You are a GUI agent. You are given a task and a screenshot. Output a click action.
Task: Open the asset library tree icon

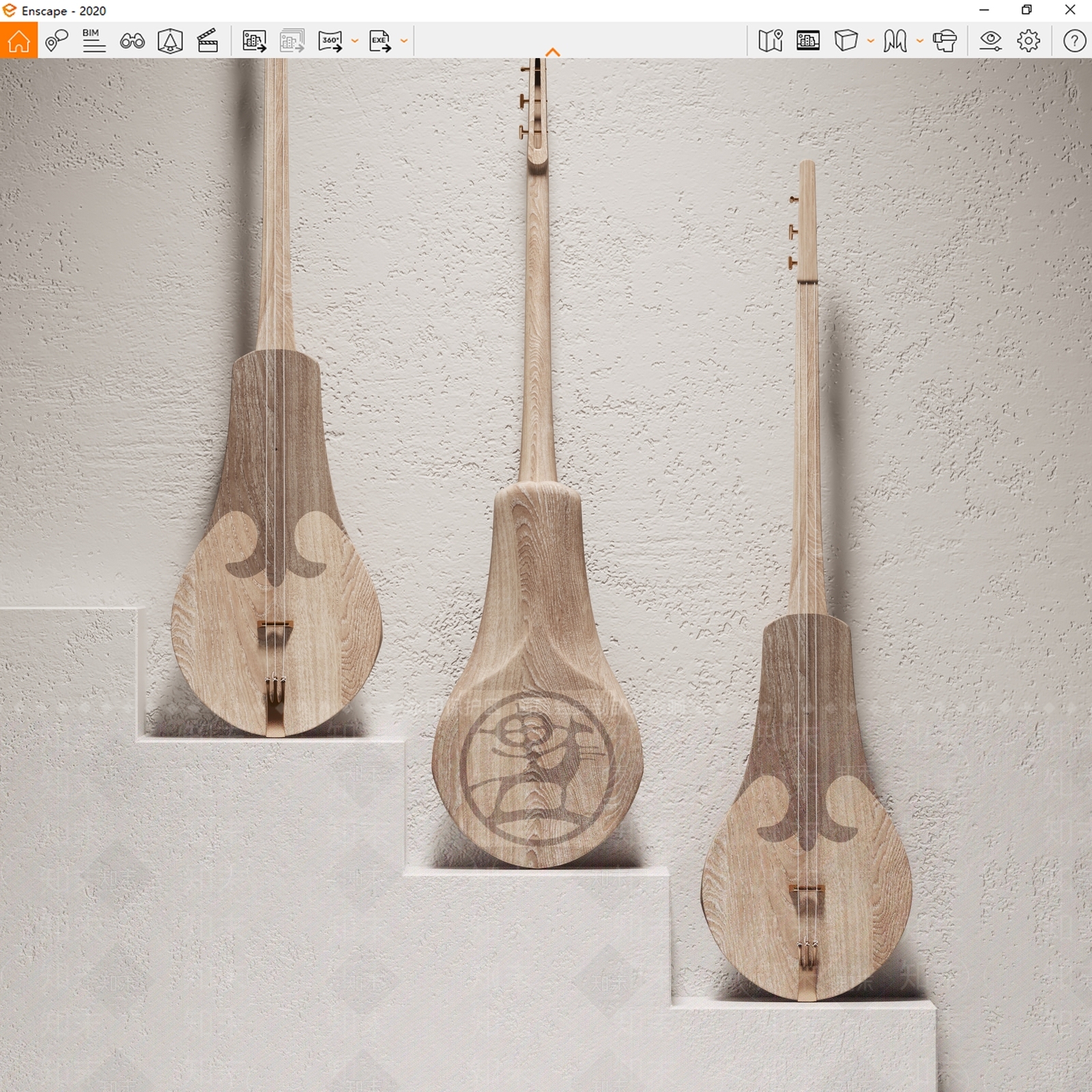[x=170, y=41]
